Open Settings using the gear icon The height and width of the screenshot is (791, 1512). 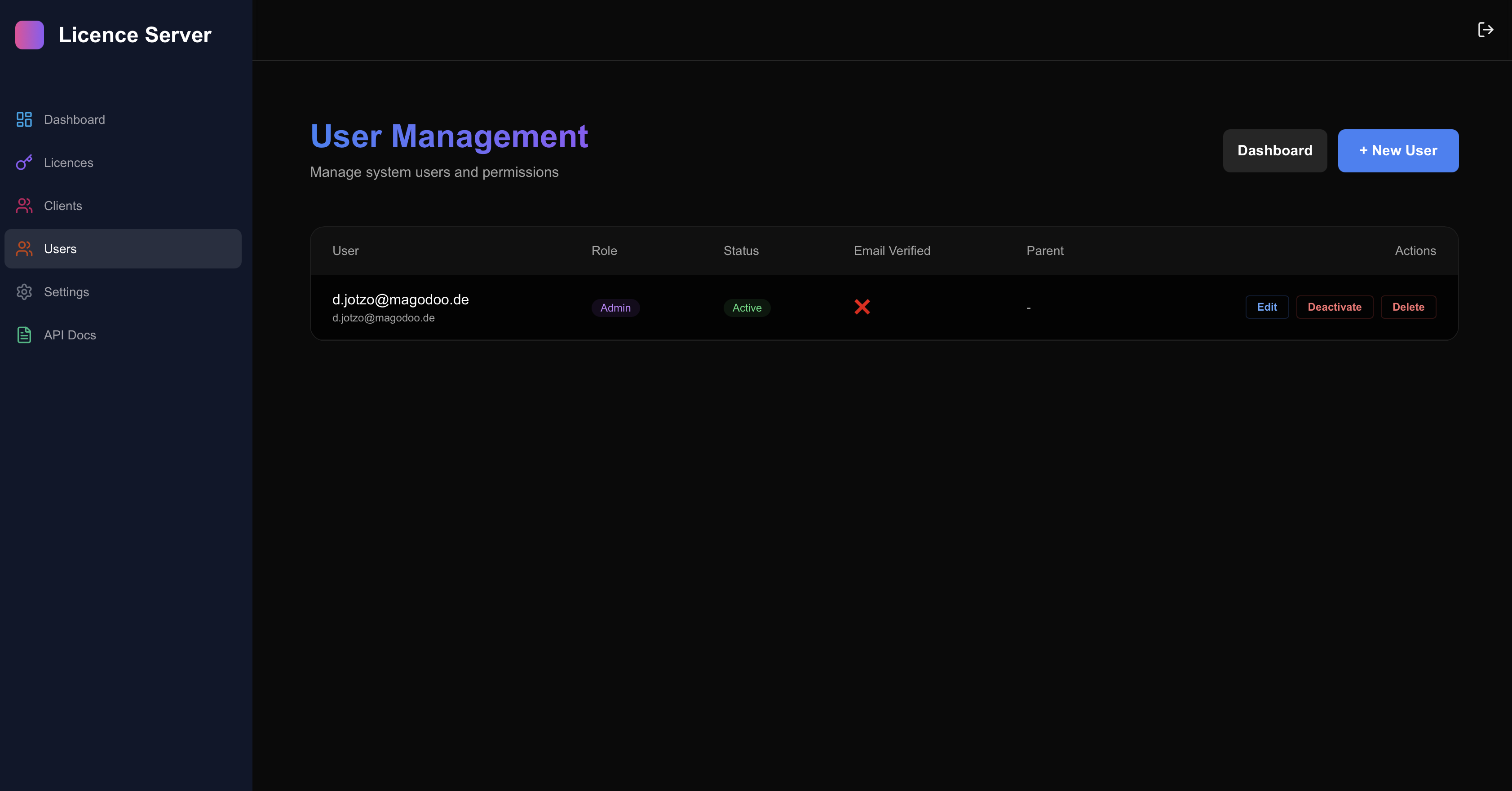(23, 292)
